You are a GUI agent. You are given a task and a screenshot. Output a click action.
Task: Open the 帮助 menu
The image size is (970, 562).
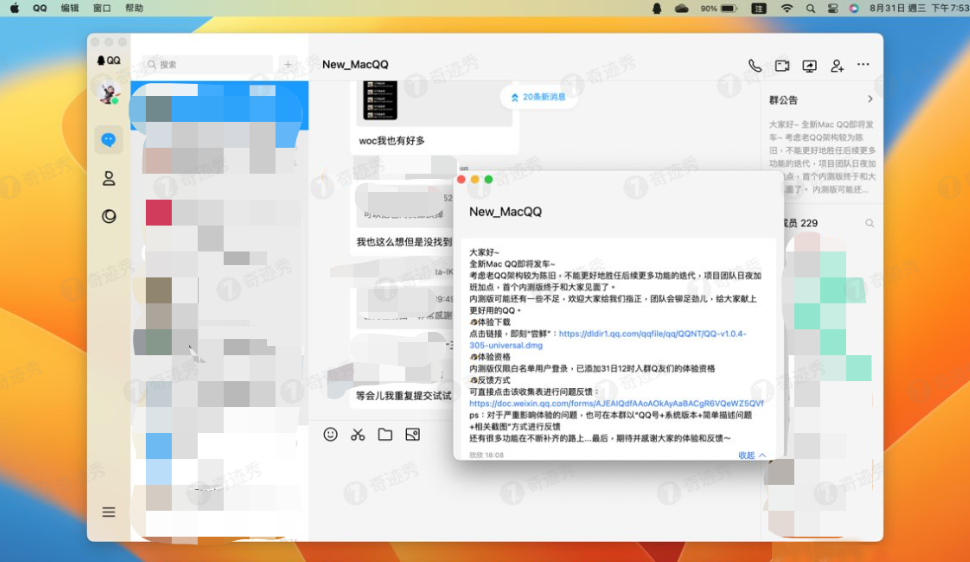(134, 8)
